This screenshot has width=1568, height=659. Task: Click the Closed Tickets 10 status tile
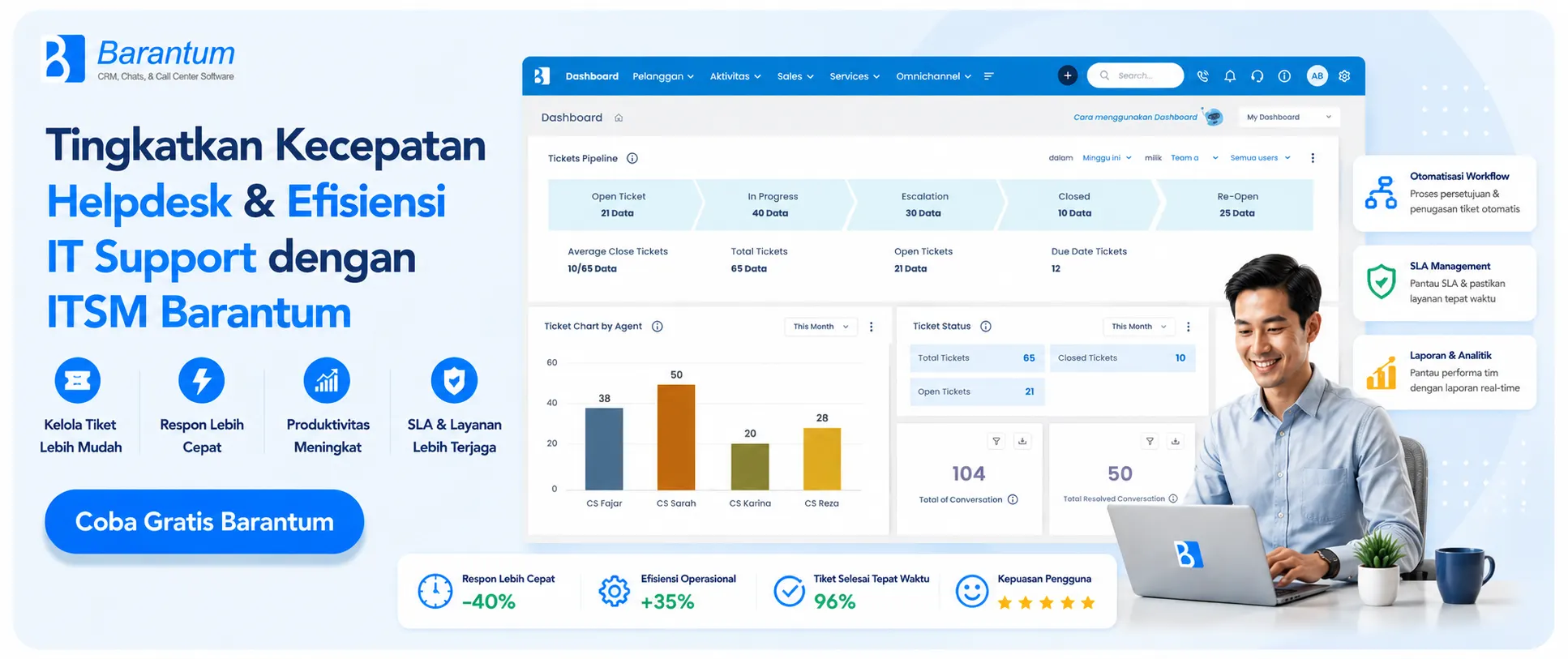(x=1123, y=358)
